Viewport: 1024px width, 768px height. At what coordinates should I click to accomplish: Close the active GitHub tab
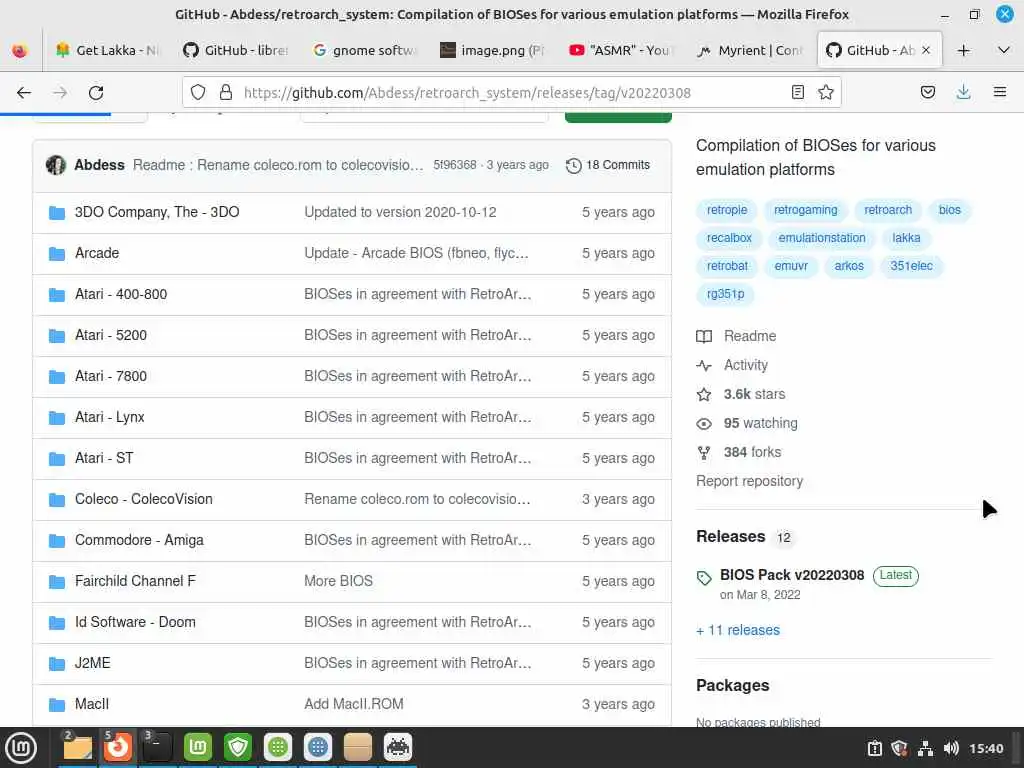click(x=926, y=50)
